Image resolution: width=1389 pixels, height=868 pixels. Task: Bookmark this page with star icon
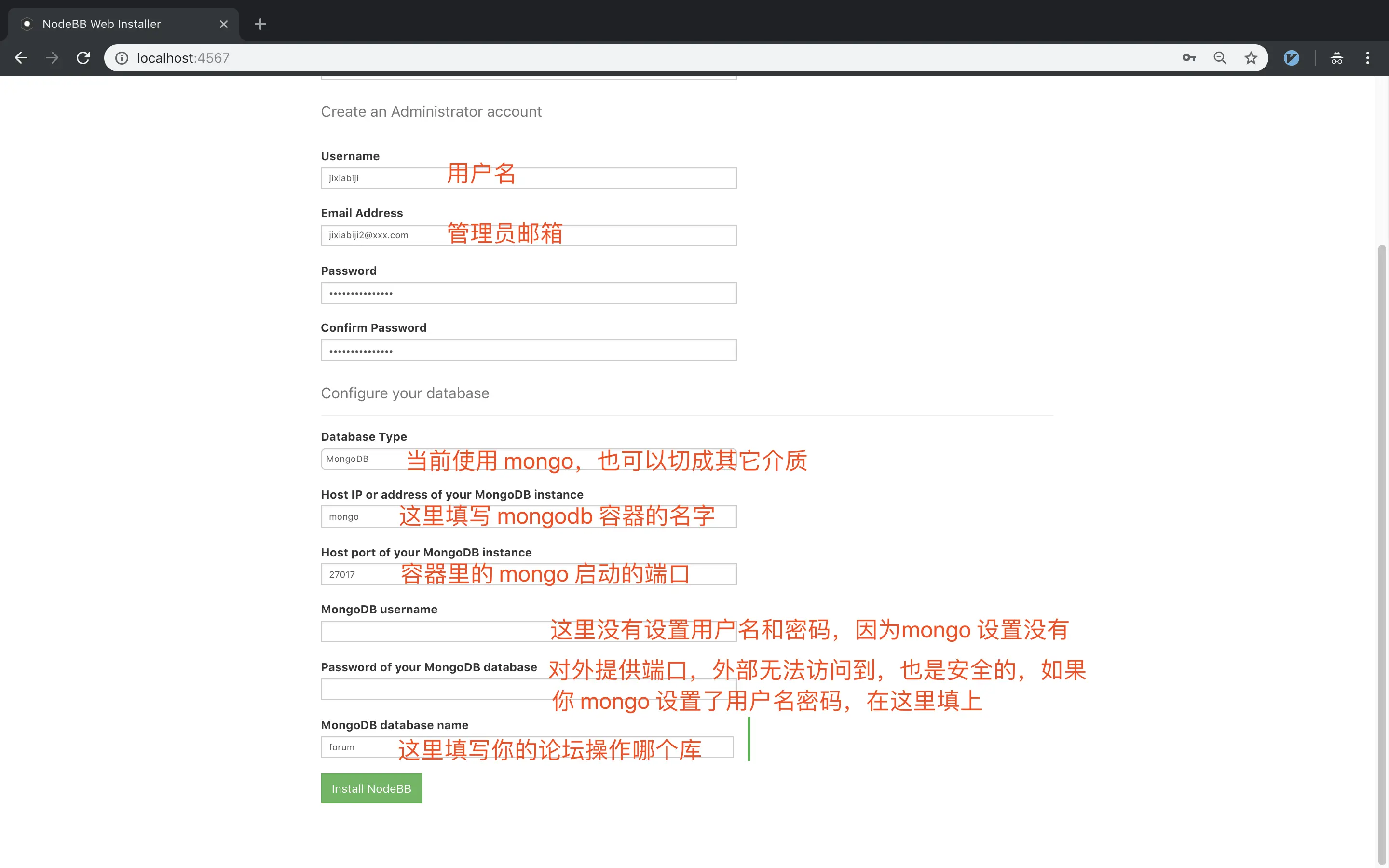pyautogui.click(x=1251, y=58)
